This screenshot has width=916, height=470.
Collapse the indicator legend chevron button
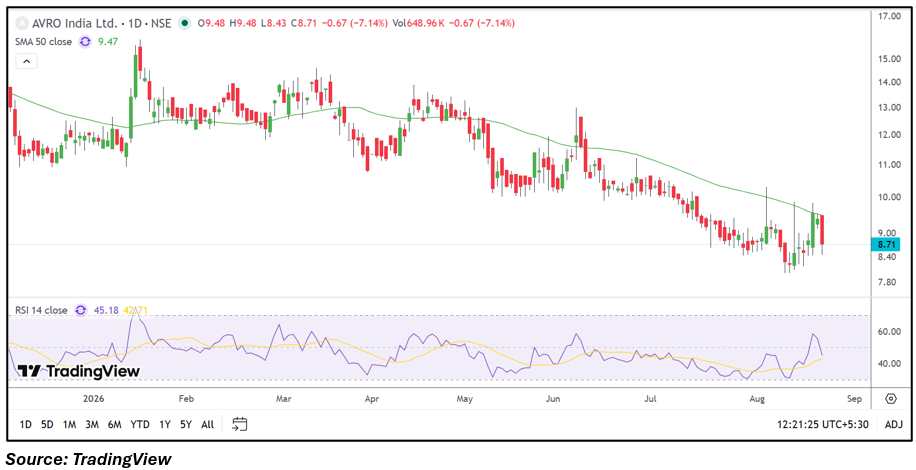[x=27, y=60]
